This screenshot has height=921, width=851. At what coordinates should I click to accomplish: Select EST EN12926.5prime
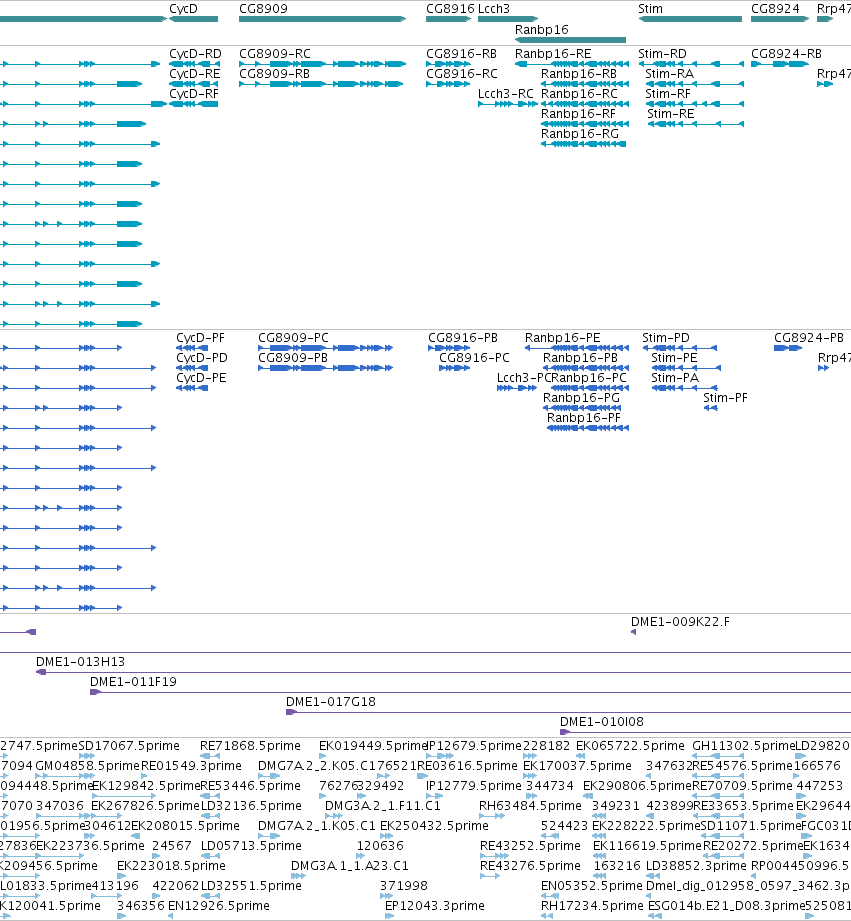pos(218,905)
